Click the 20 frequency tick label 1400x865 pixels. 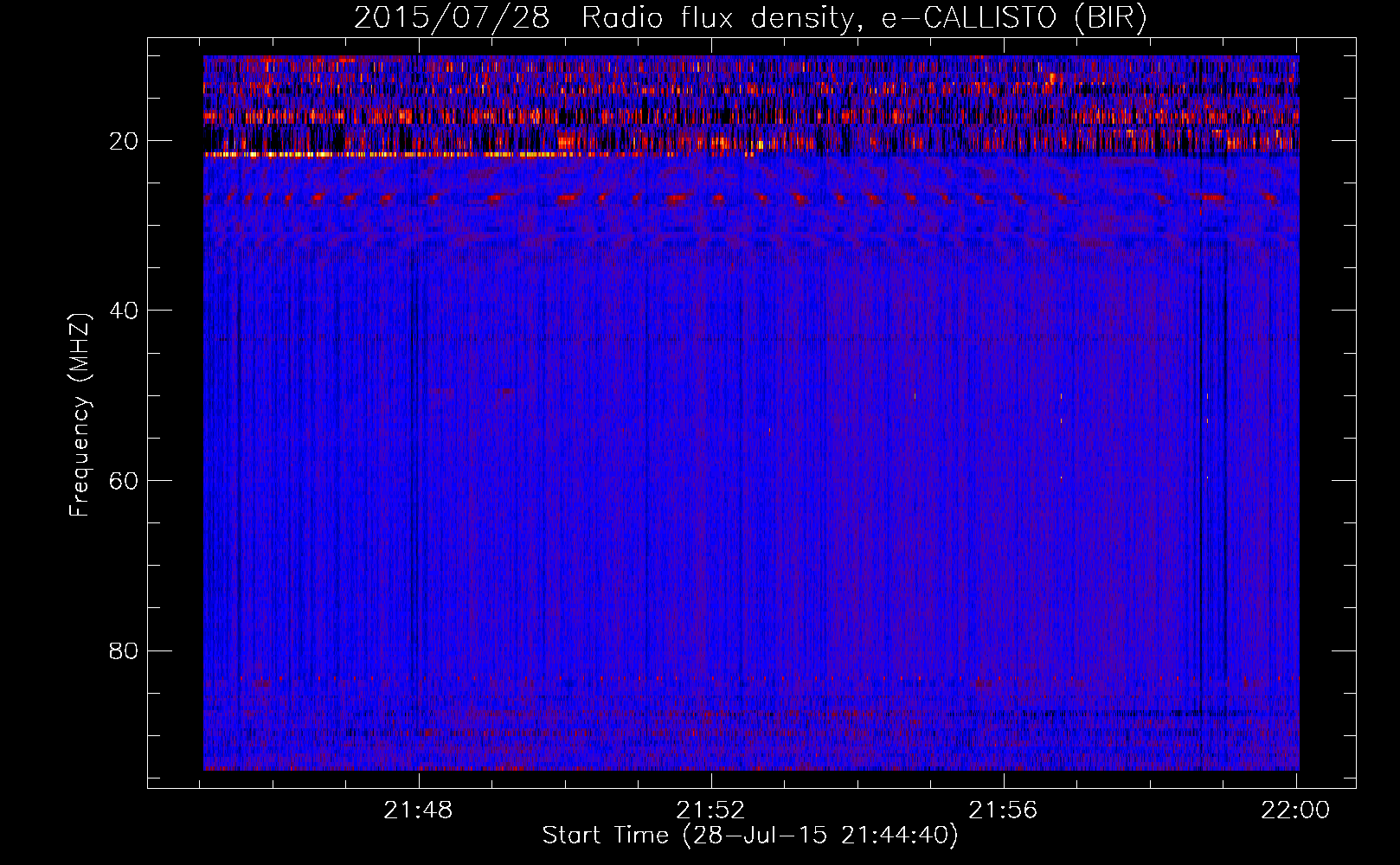pyautogui.click(x=124, y=141)
